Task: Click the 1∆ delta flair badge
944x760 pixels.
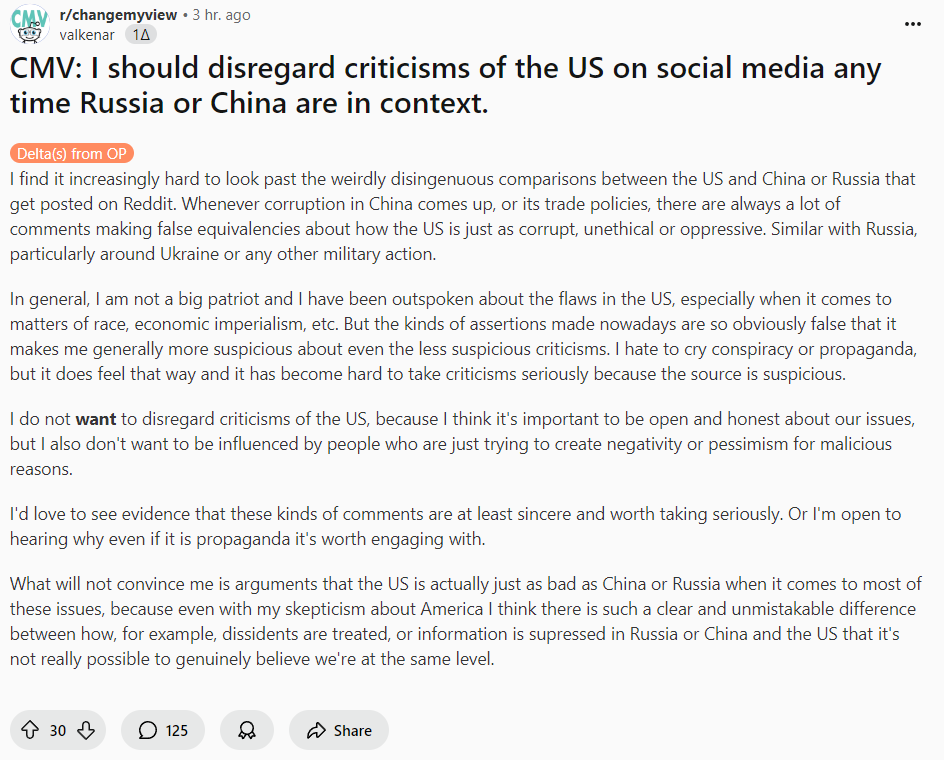Action: (141, 35)
